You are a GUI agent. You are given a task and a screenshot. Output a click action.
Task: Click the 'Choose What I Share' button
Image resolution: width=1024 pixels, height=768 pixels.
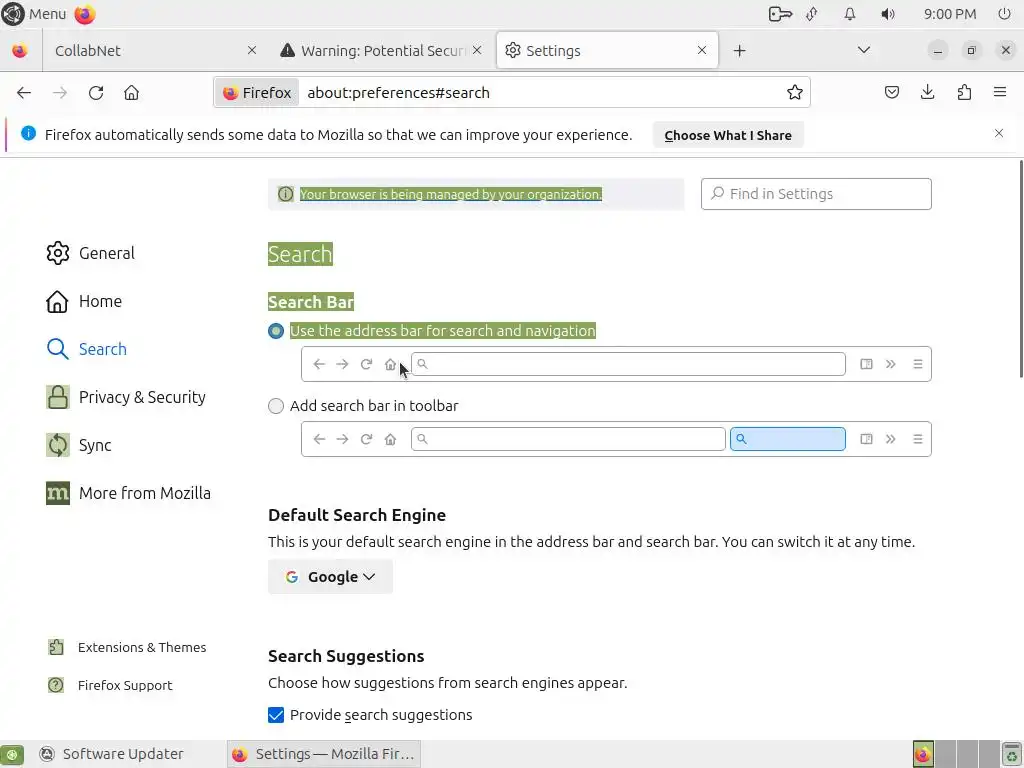[x=727, y=135]
